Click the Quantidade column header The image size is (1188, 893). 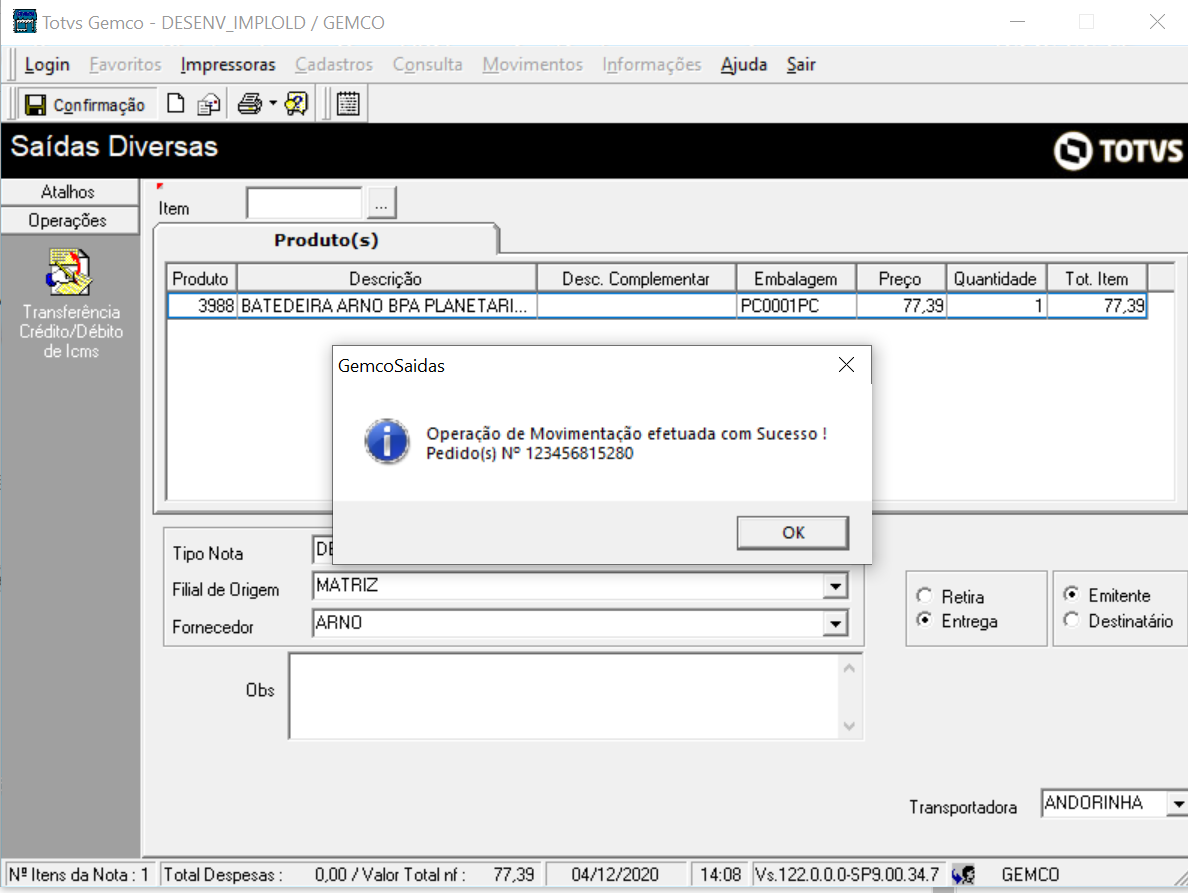click(996, 279)
